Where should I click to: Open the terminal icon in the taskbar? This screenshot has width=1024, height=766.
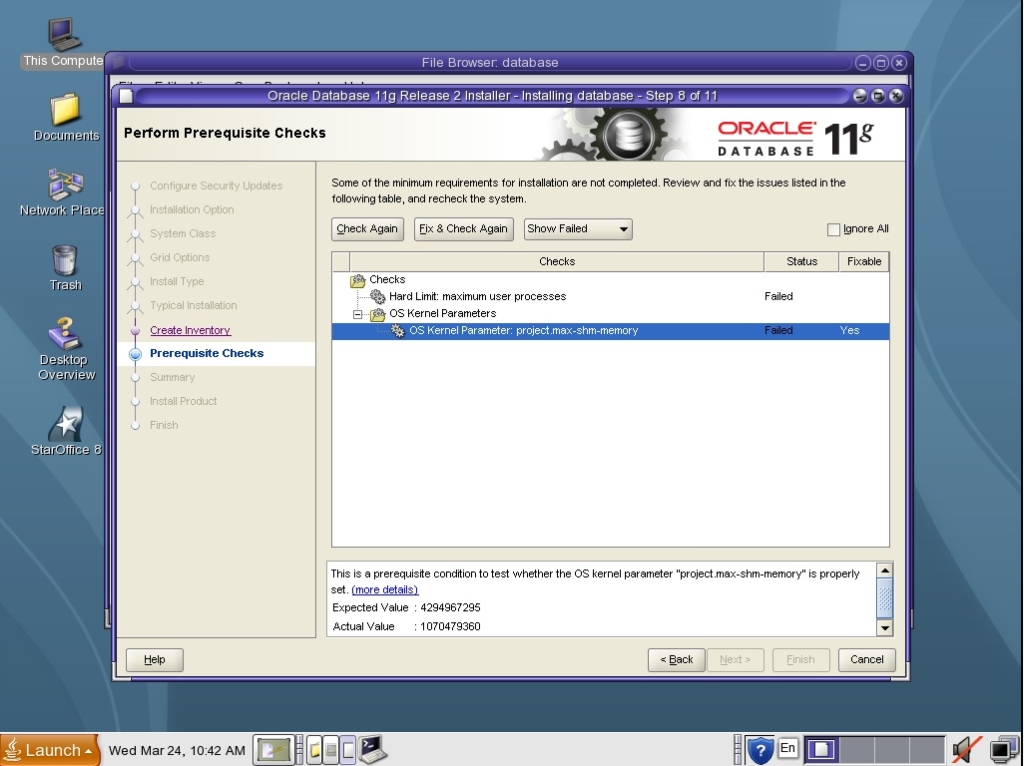point(372,750)
